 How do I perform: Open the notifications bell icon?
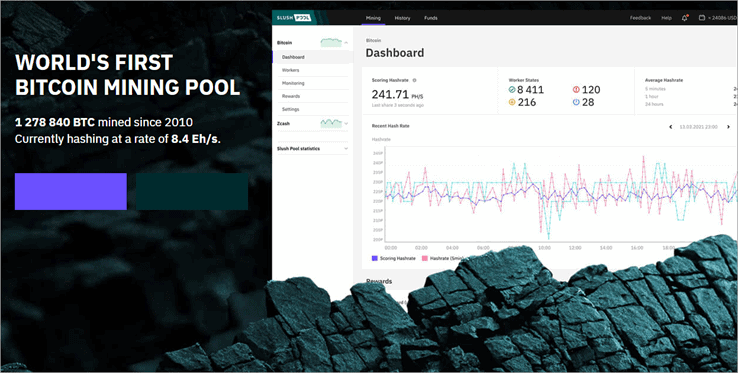(684, 18)
